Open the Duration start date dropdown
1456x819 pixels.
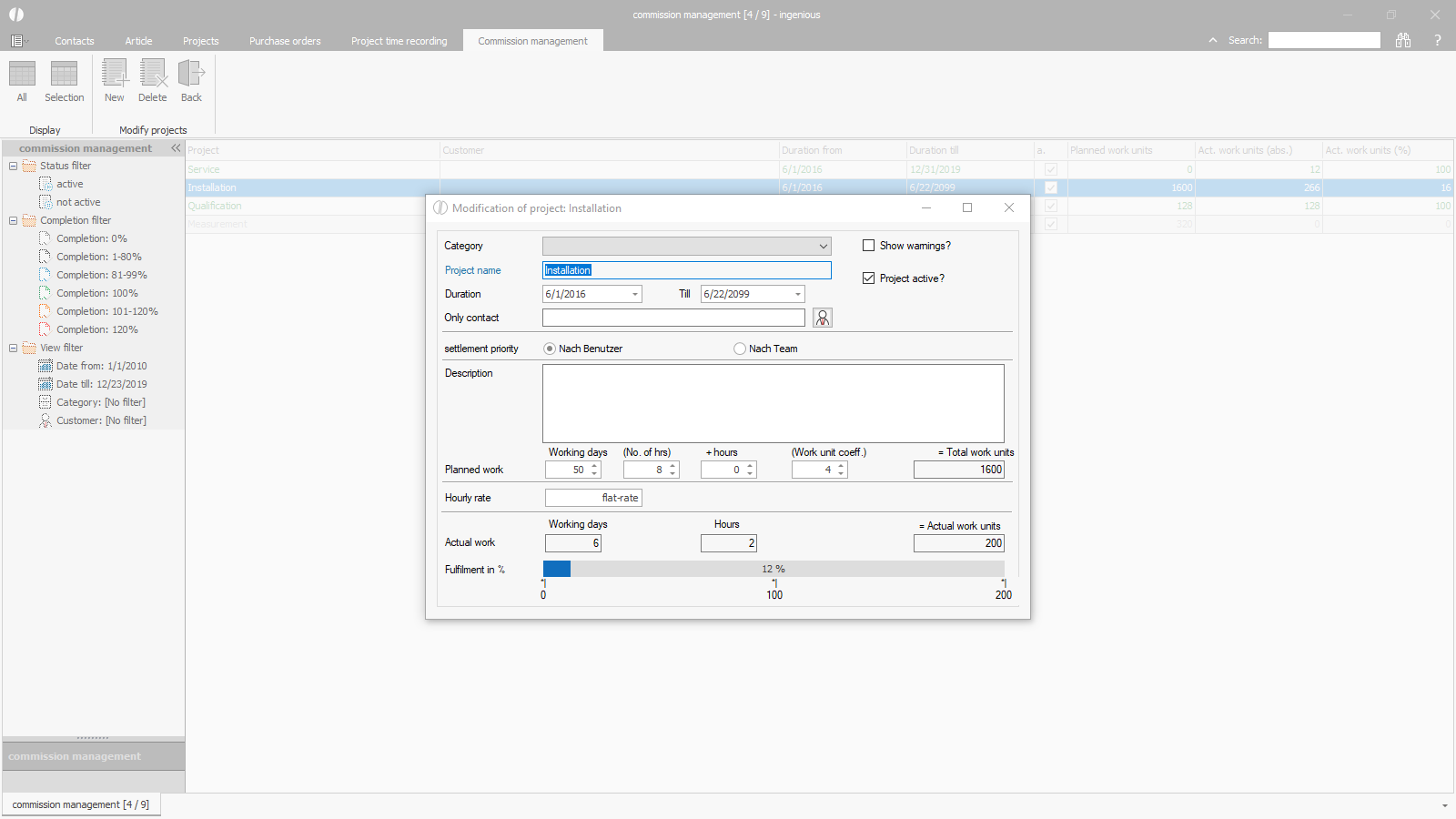(x=634, y=294)
